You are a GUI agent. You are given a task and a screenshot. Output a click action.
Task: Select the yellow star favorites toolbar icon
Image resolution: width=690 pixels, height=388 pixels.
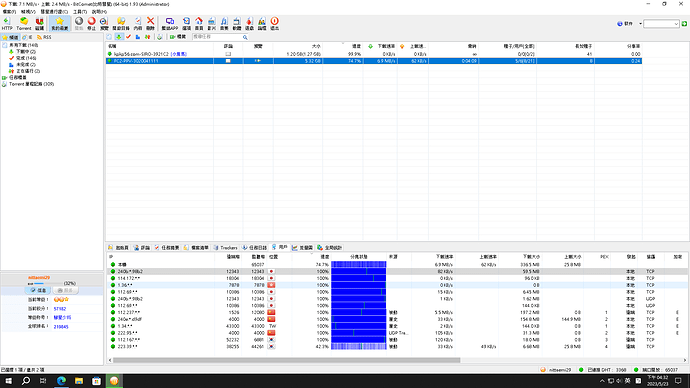(59, 23)
